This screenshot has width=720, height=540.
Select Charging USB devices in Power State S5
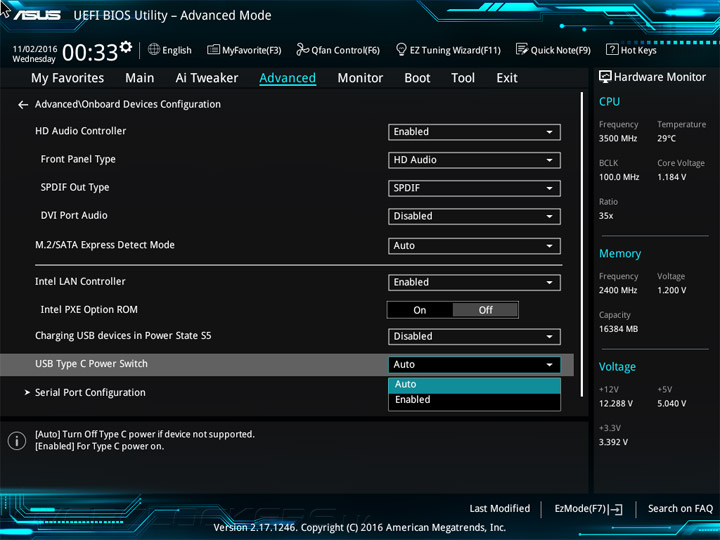point(123,336)
